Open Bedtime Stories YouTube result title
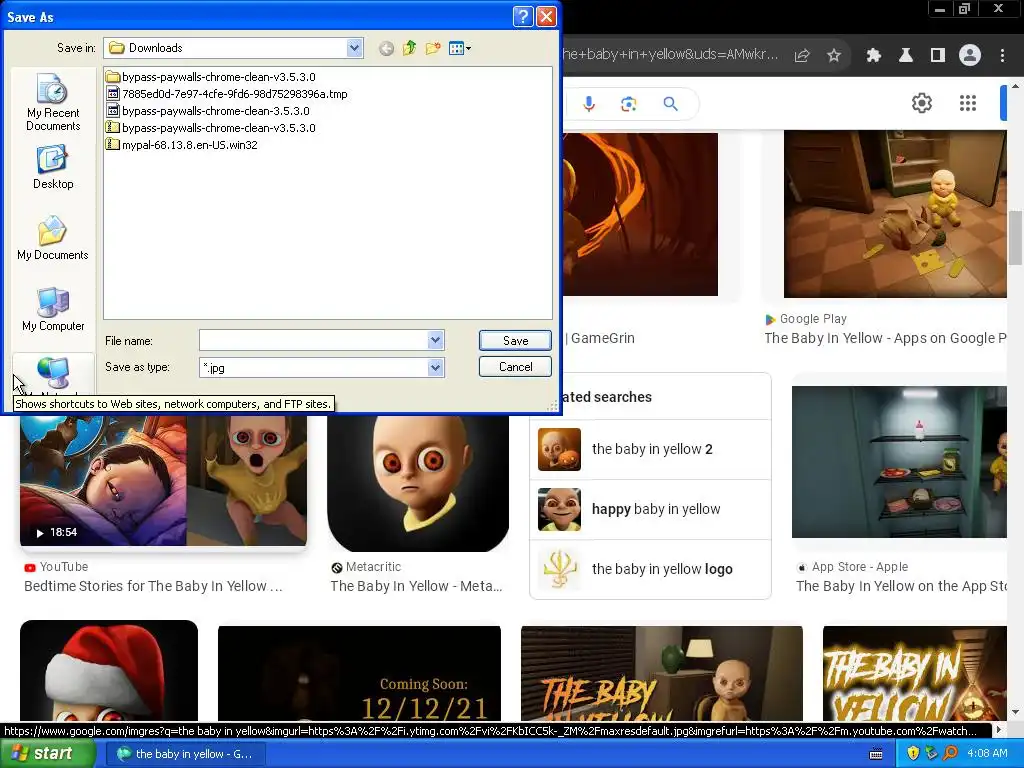The width and height of the screenshot is (1024, 768). pos(153,586)
